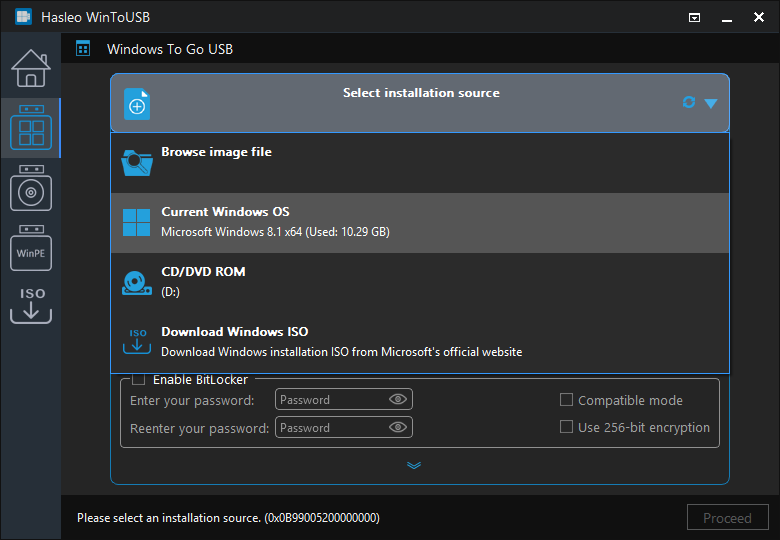Click the add-file installation source icon

click(137, 104)
